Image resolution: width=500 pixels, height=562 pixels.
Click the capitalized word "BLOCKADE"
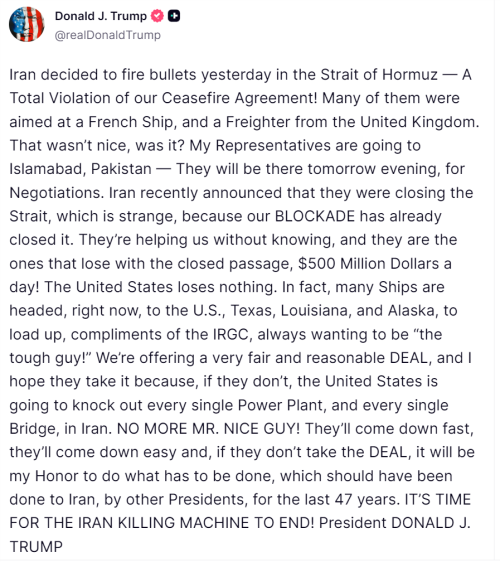click(x=315, y=216)
